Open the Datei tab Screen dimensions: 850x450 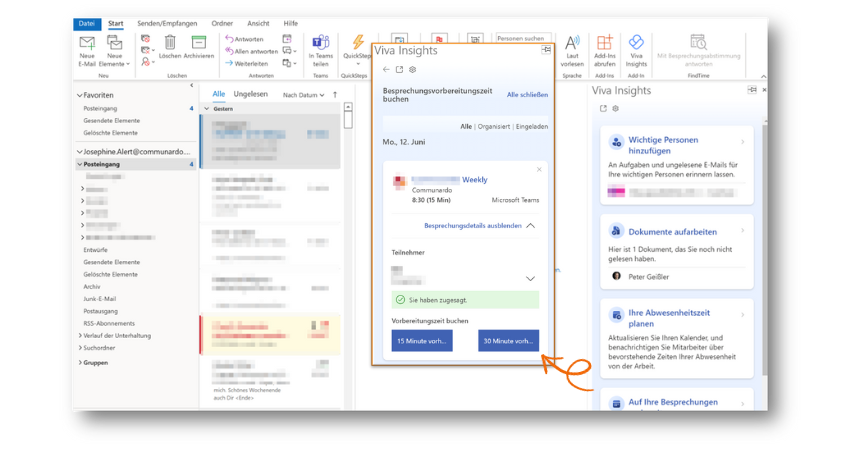click(x=87, y=23)
